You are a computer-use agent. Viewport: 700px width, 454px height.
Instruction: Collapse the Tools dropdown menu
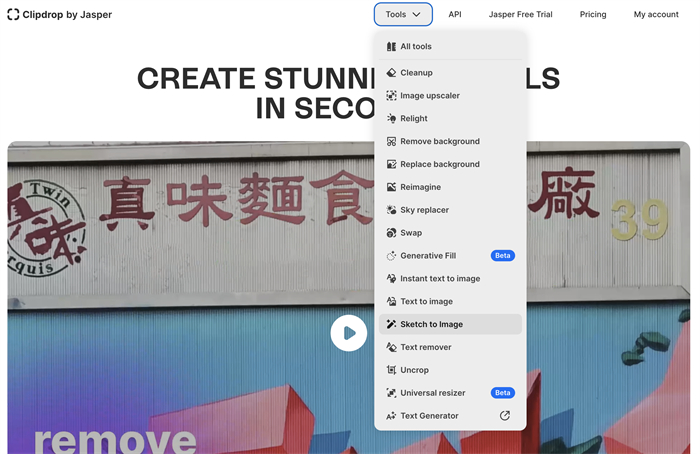(x=403, y=15)
